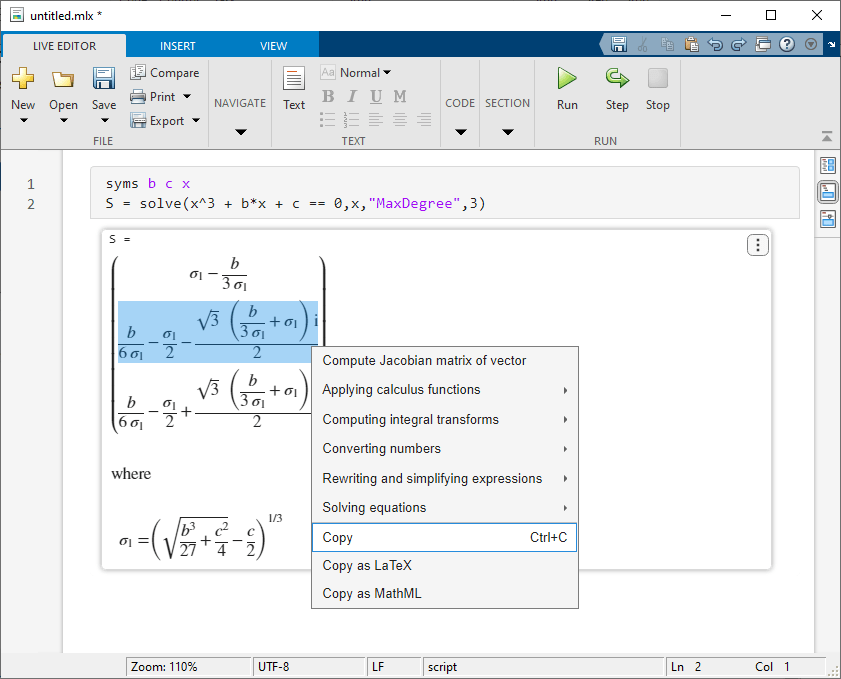Viewport: 841px width, 679px height.
Task: Choose Compute Jacobian matrix of vector
Action: pos(445,361)
